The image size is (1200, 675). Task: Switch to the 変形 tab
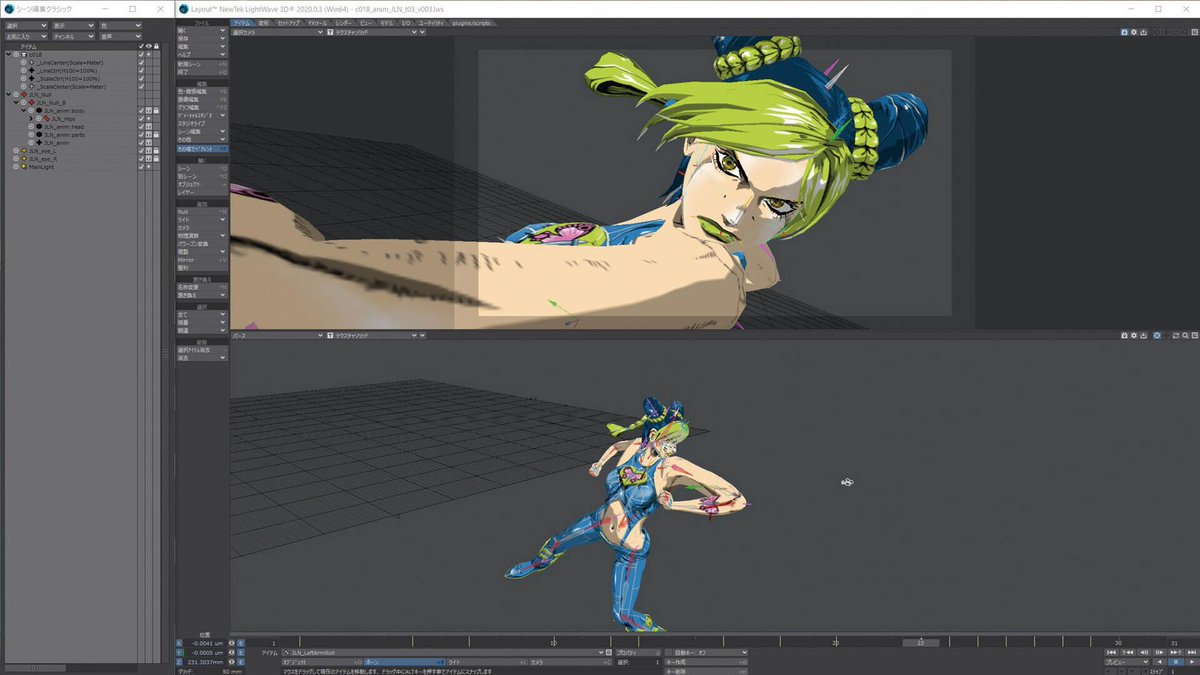point(264,22)
